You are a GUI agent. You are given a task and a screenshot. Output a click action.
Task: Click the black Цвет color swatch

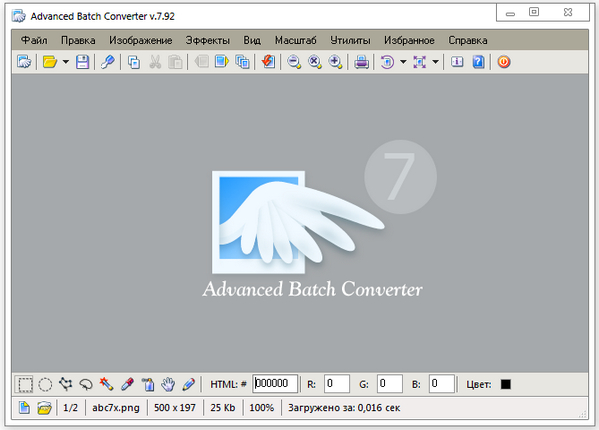[506, 384]
